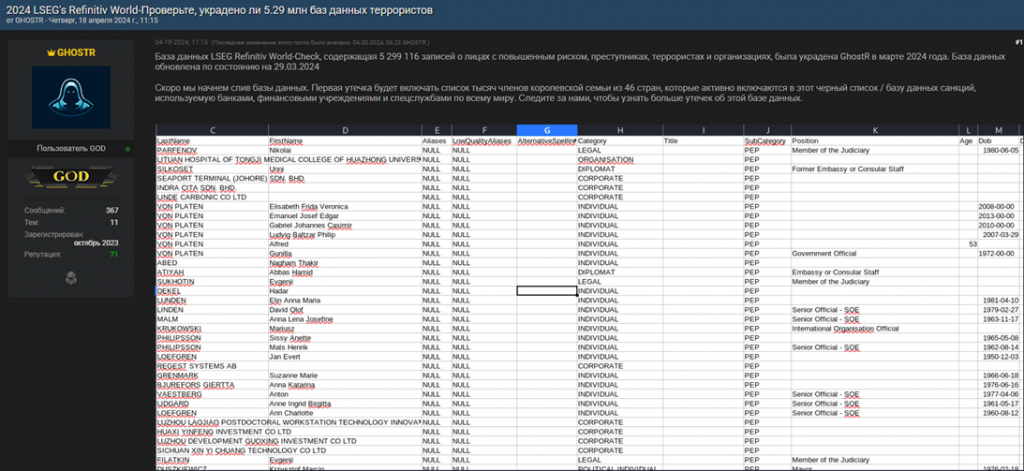Click the green online status dot
The image size is (1024, 471).
pos(127,148)
